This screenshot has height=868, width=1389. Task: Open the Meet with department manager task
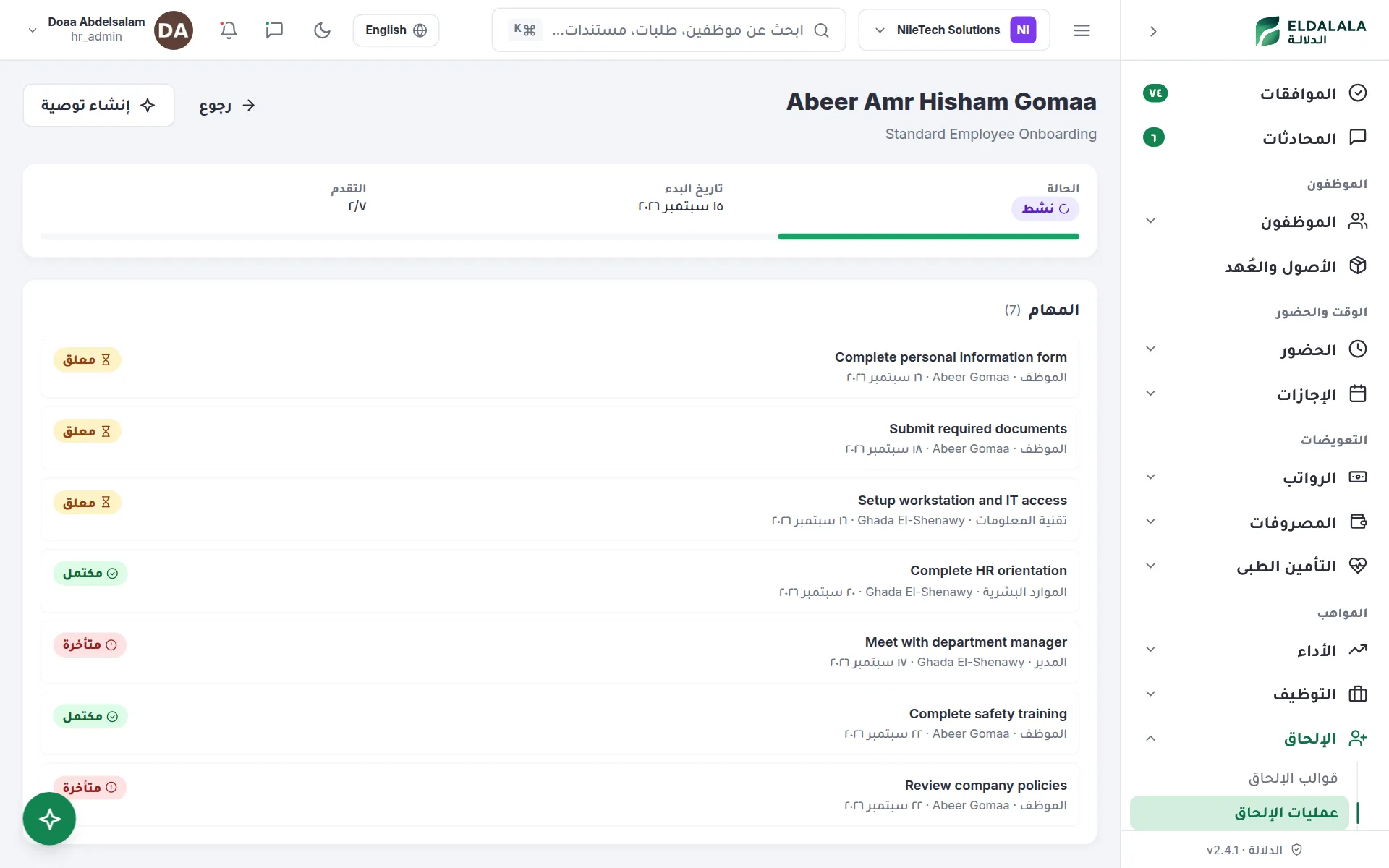(560, 652)
